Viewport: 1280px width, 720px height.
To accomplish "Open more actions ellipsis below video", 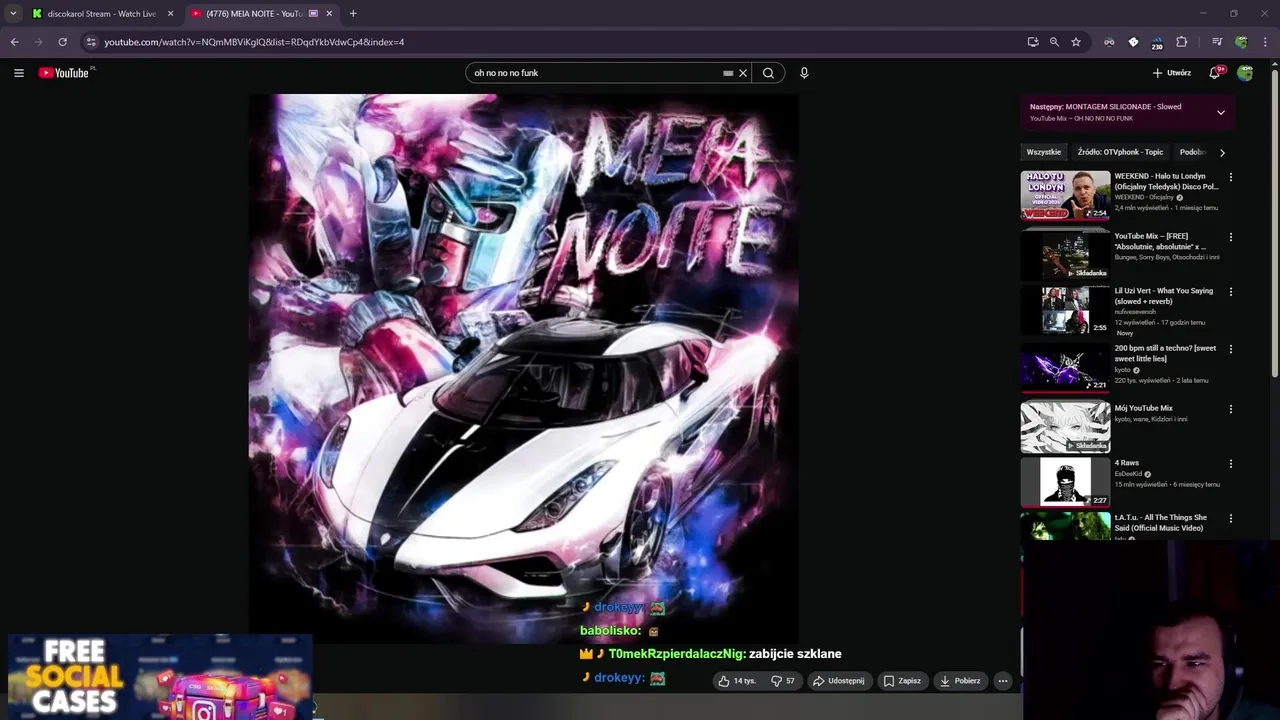I will (x=1002, y=681).
